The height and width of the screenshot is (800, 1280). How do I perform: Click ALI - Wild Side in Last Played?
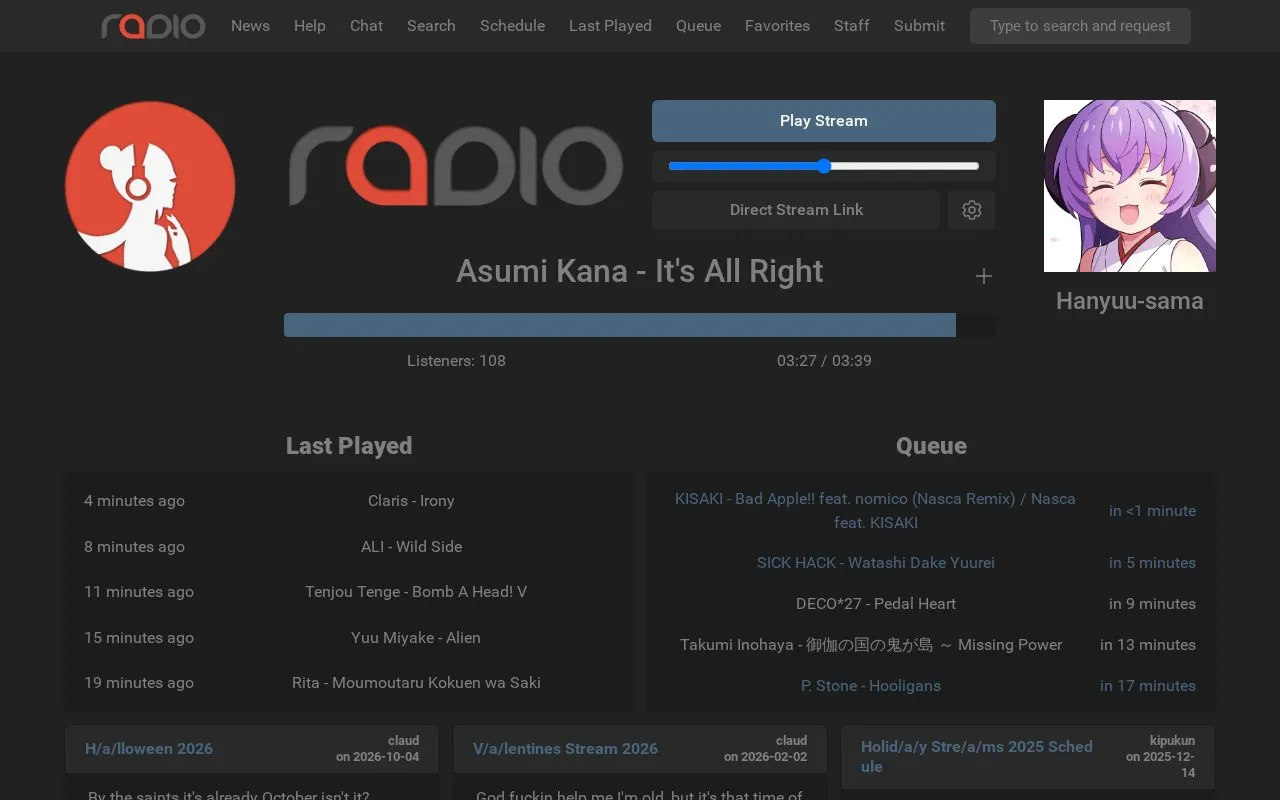point(411,547)
